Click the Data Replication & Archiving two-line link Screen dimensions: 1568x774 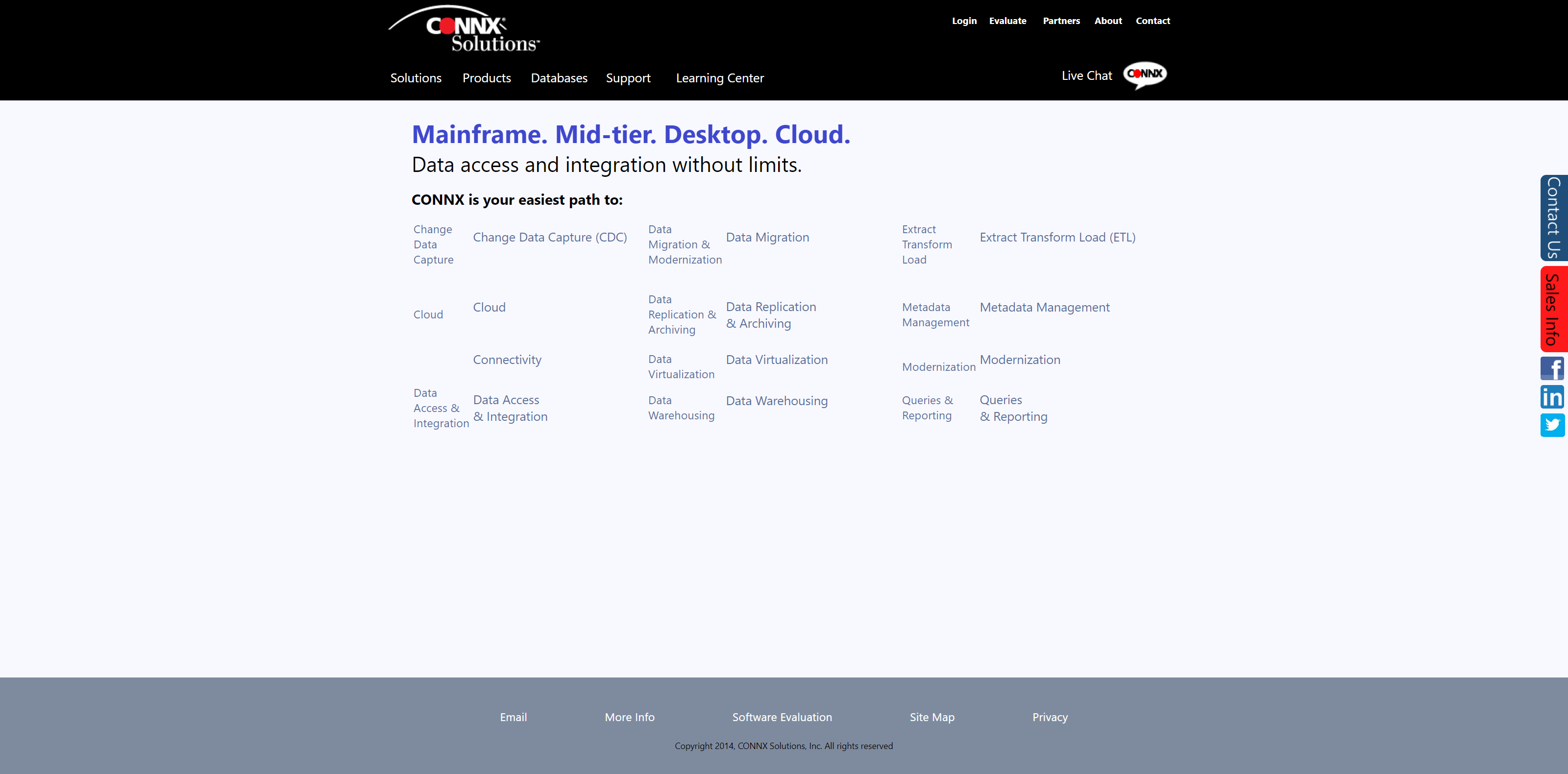[771, 315]
